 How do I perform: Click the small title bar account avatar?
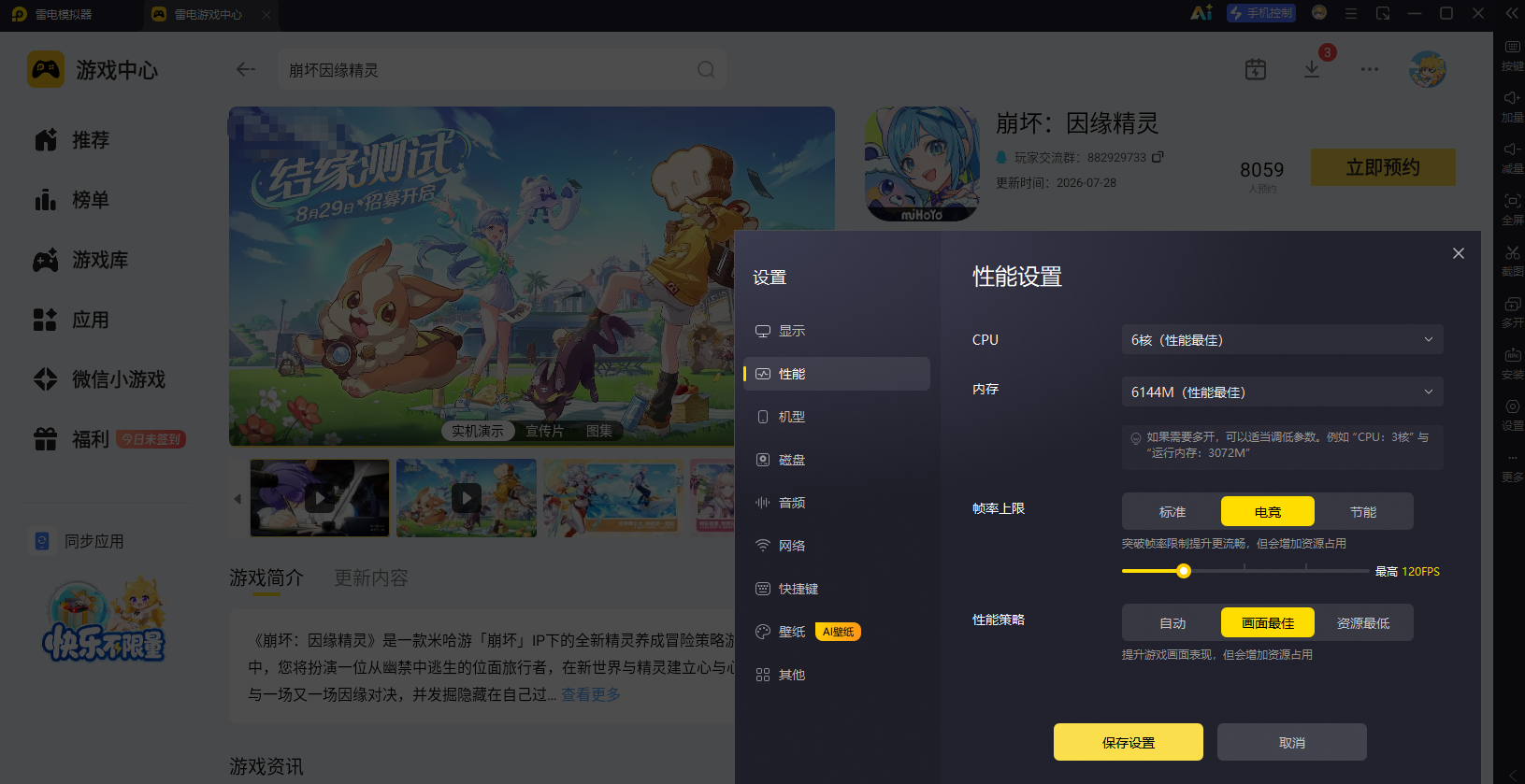click(x=1319, y=13)
